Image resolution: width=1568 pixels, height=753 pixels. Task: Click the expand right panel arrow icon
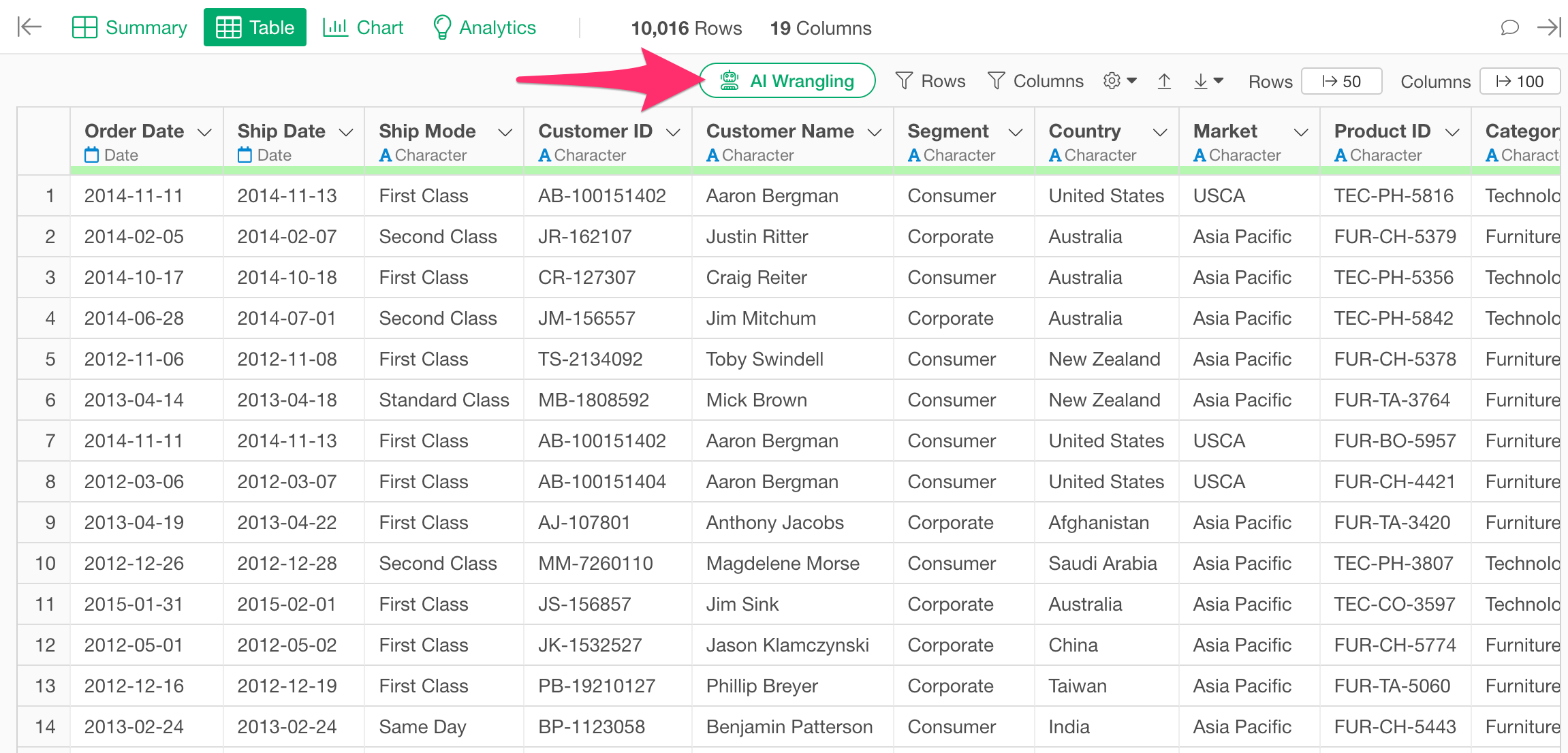point(1548,27)
